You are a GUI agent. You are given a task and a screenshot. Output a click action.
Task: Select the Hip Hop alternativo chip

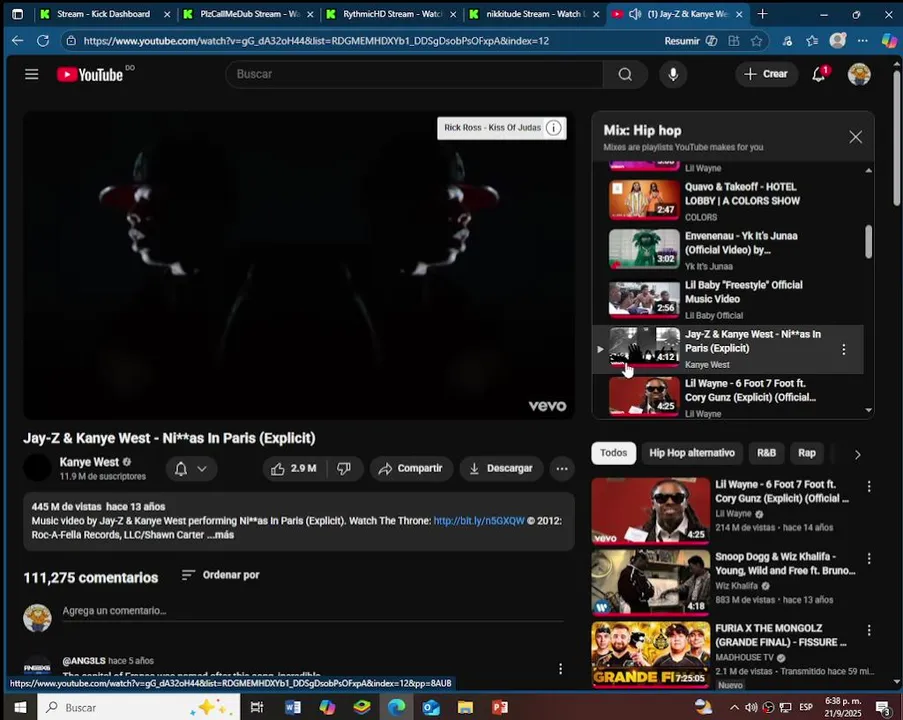click(692, 453)
